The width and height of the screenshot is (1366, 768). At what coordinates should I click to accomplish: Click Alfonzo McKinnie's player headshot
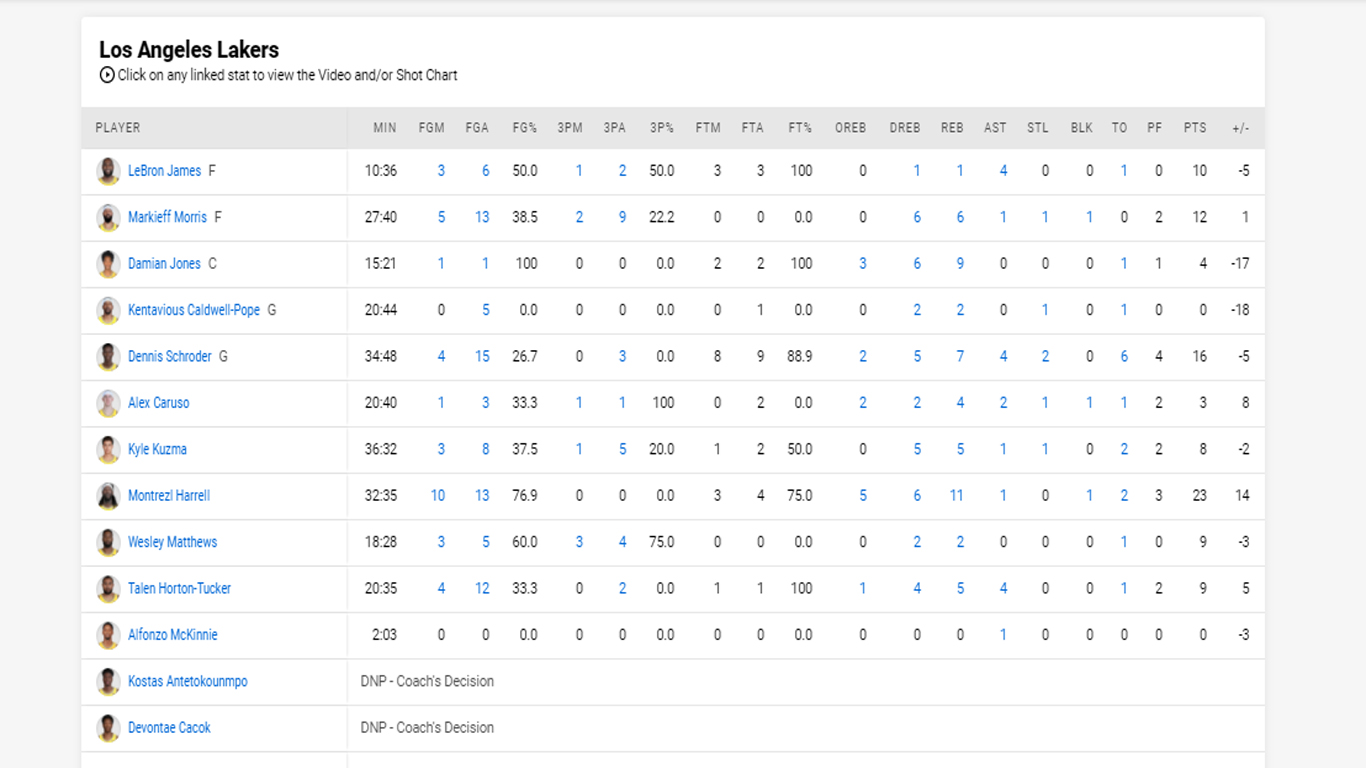coord(108,635)
